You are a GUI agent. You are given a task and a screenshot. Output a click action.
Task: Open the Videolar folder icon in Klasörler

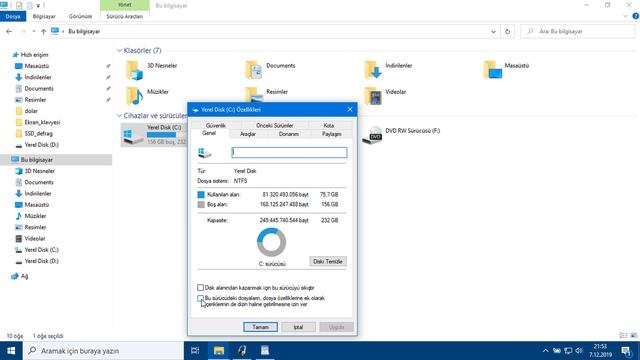tap(373, 96)
